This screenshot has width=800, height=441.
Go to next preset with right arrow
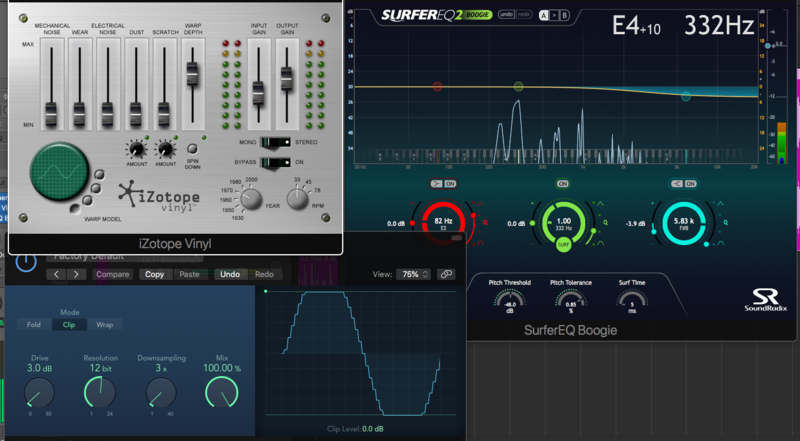coord(78,274)
